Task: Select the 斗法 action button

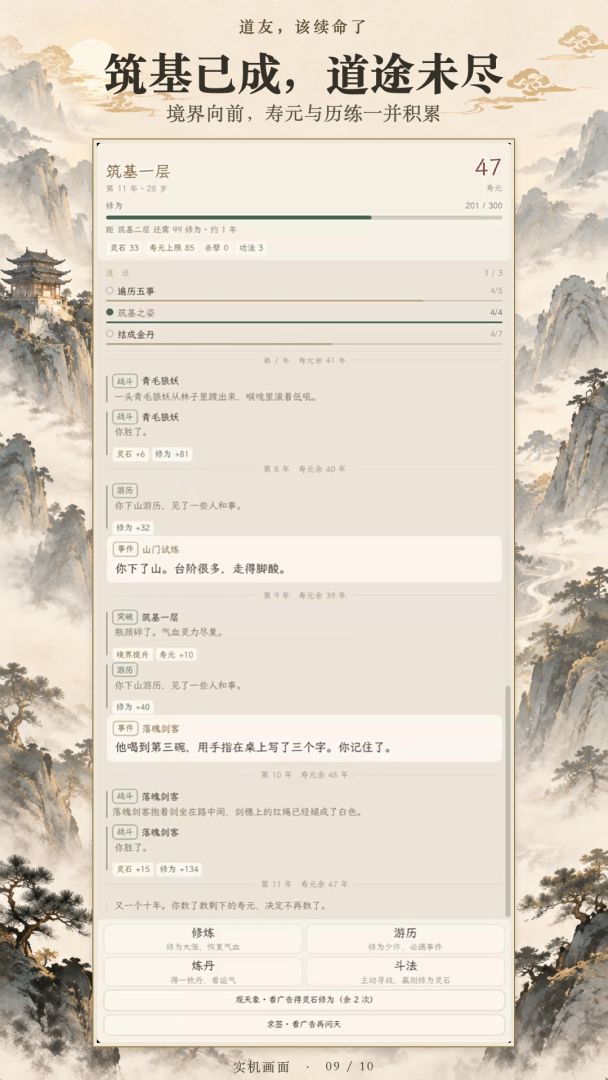Action: (405, 971)
